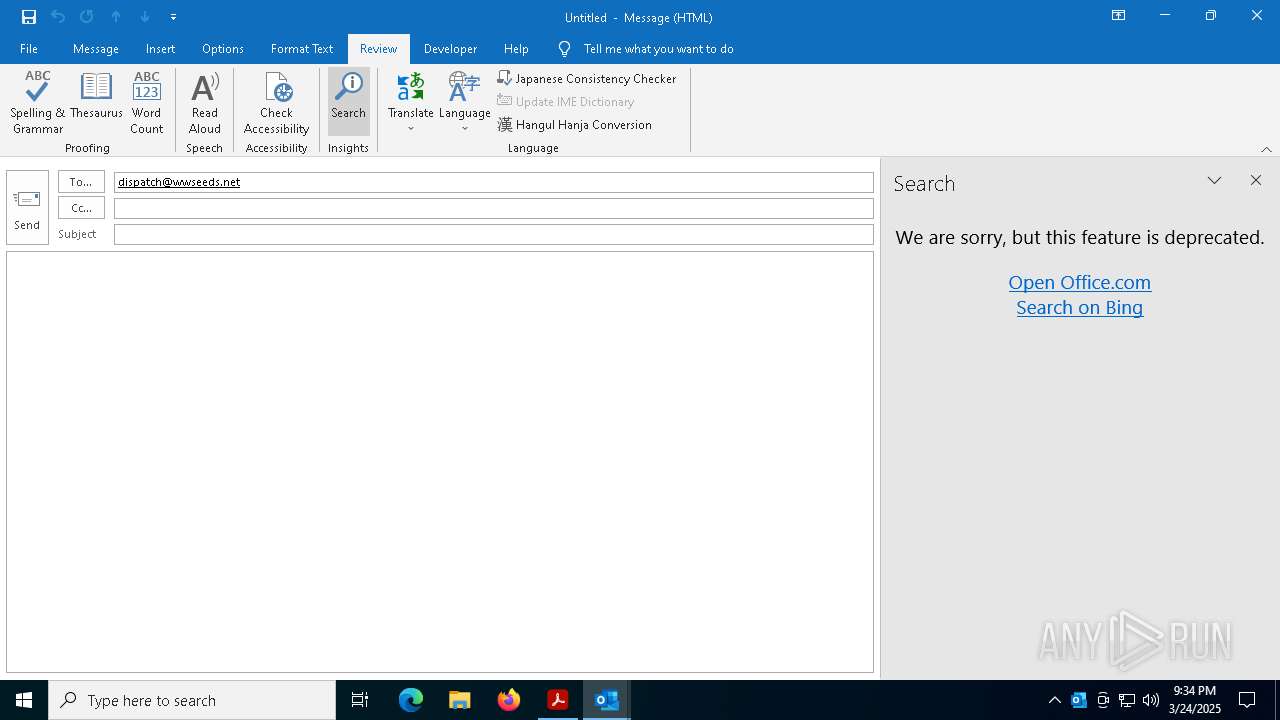Viewport: 1280px width, 720px height.
Task: Click the Search insights button
Action: [x=349, y=102]
